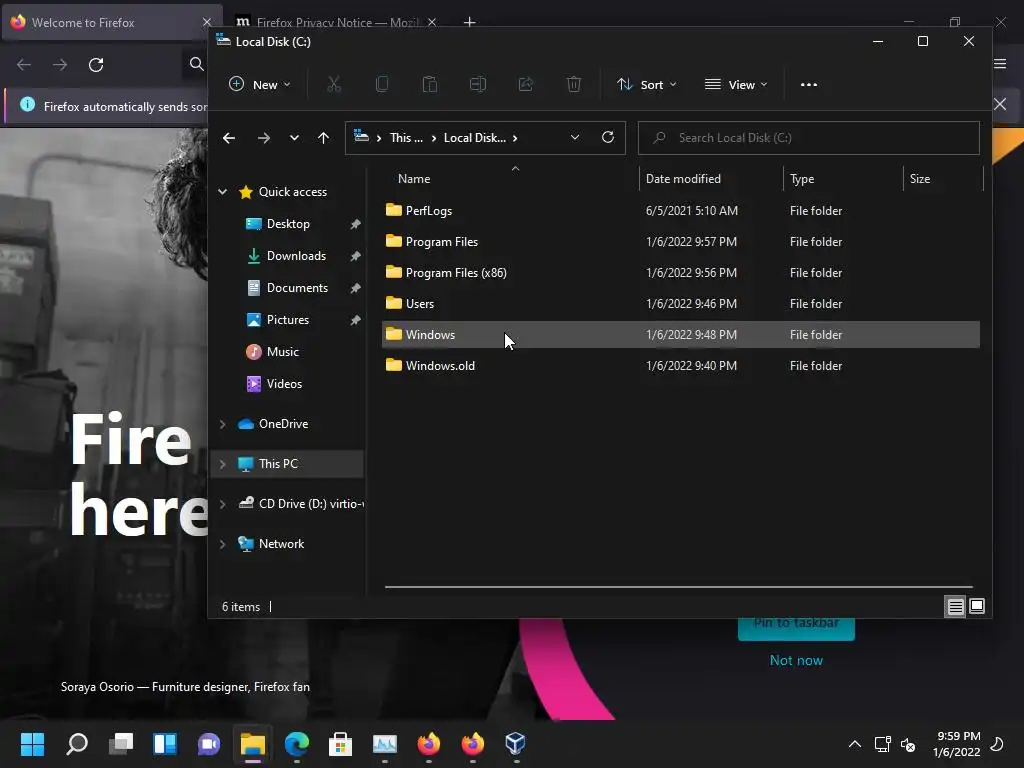Open the Sort options dropdown
This screenshot has height=768, width=1024.
tap(647, 84)
